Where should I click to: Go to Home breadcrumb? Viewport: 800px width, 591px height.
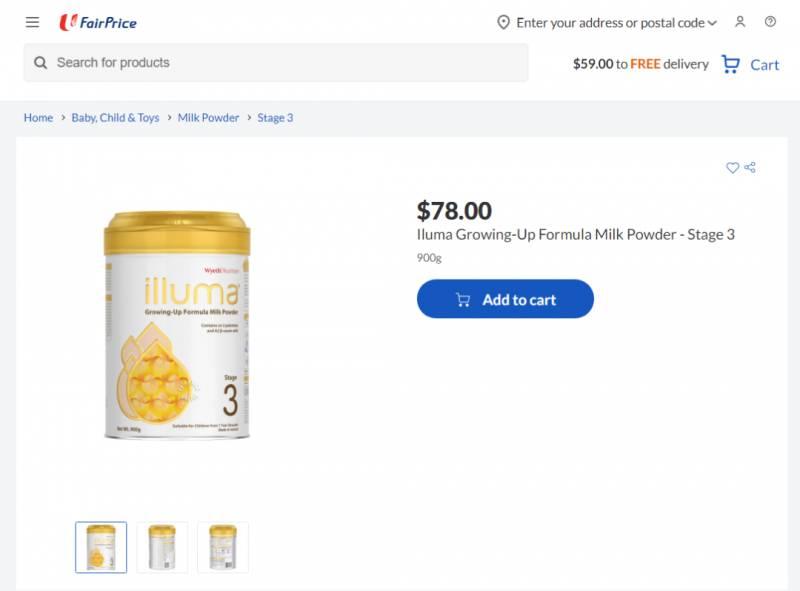38,118
